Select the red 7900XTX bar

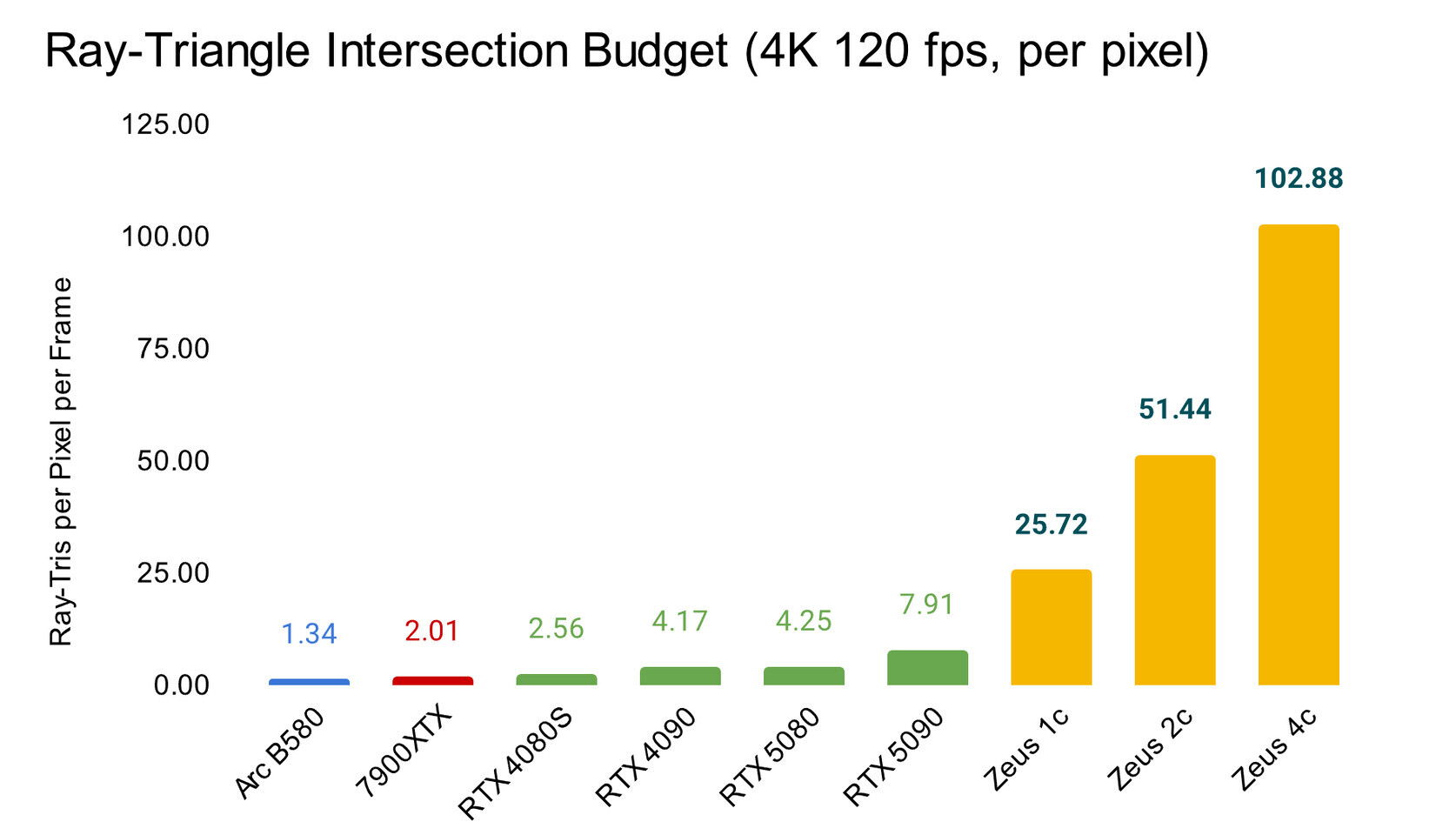click(433, 681)
